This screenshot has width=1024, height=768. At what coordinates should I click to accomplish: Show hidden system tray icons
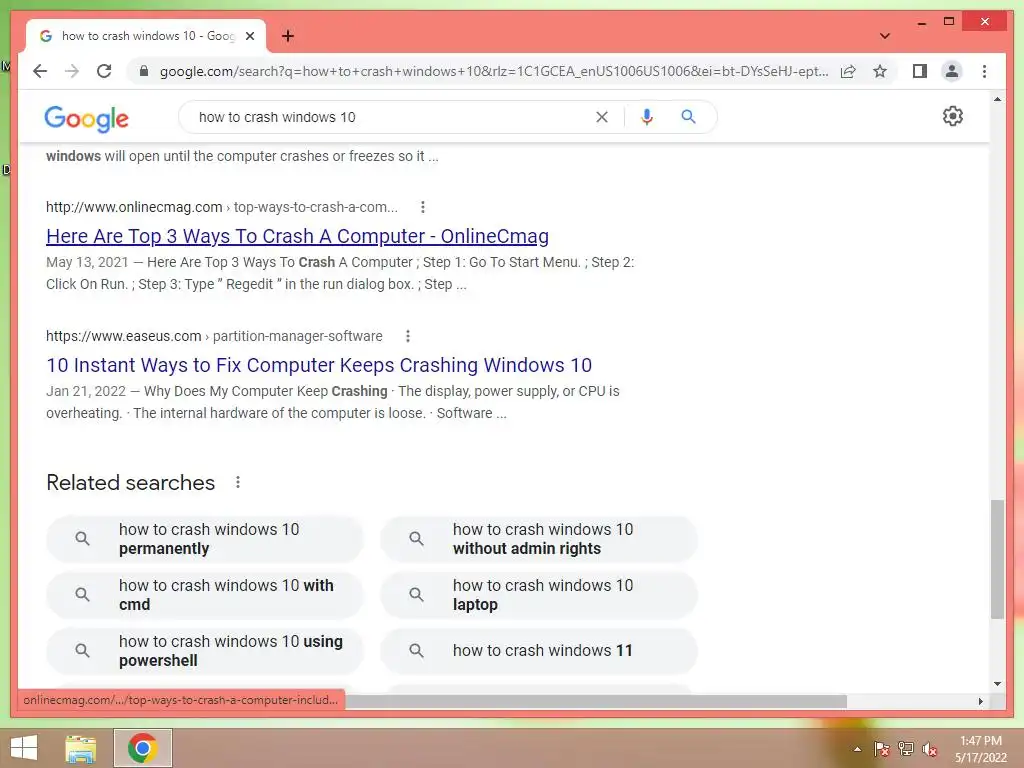(857, 749)
